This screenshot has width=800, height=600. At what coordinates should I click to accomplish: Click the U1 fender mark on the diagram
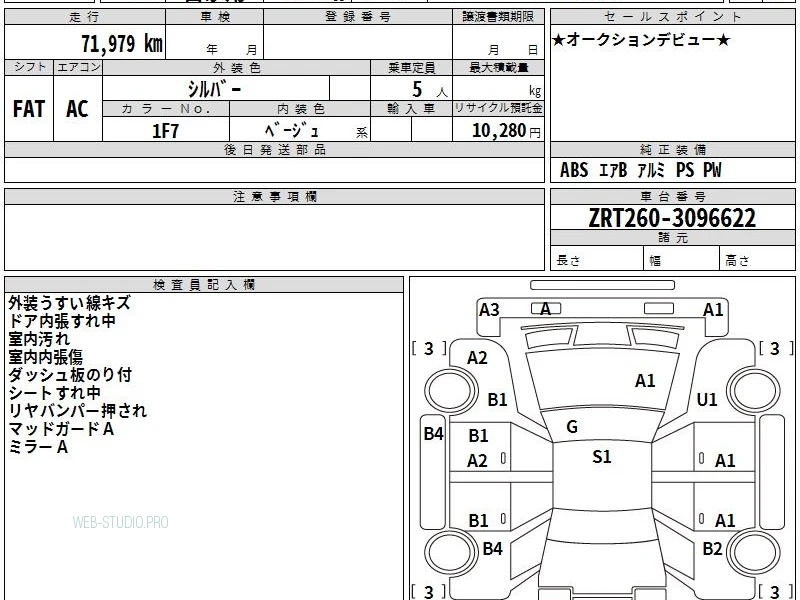pyautogui.click(x=707, y=399)
